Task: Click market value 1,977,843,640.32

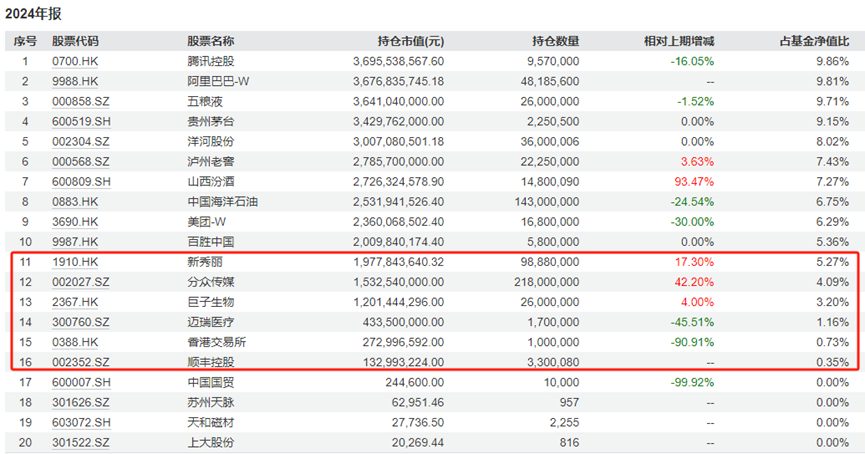Action: (x=398, y=262)
